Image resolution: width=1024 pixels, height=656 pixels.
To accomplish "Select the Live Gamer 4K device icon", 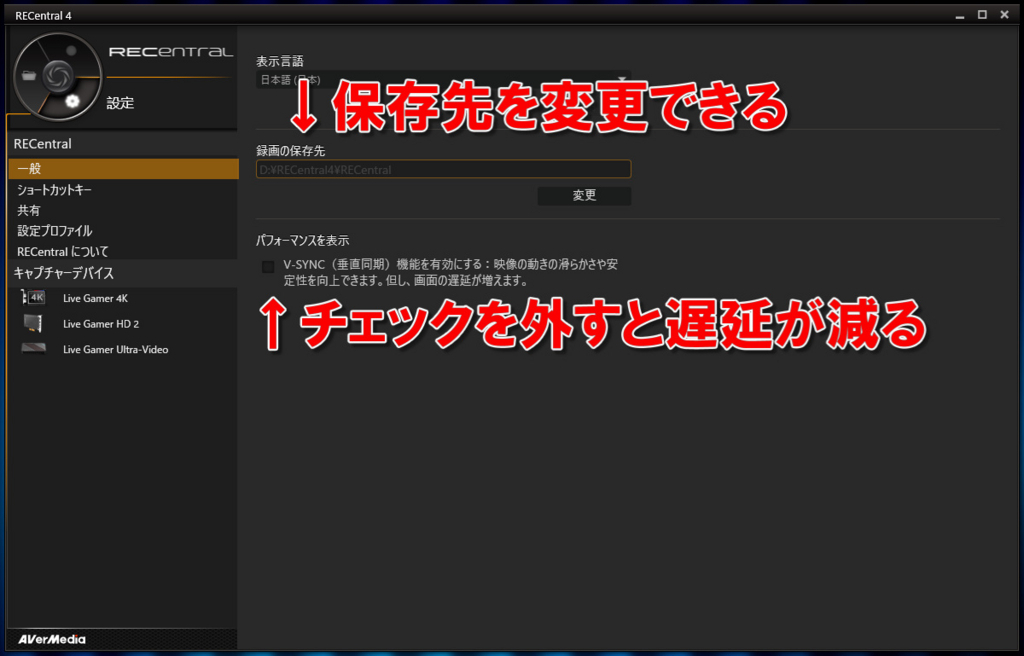I will point(31,298).
